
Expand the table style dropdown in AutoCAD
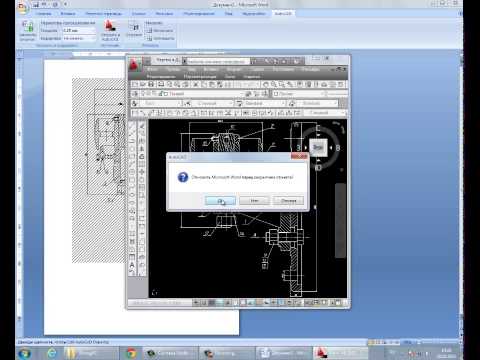(283, 103)
